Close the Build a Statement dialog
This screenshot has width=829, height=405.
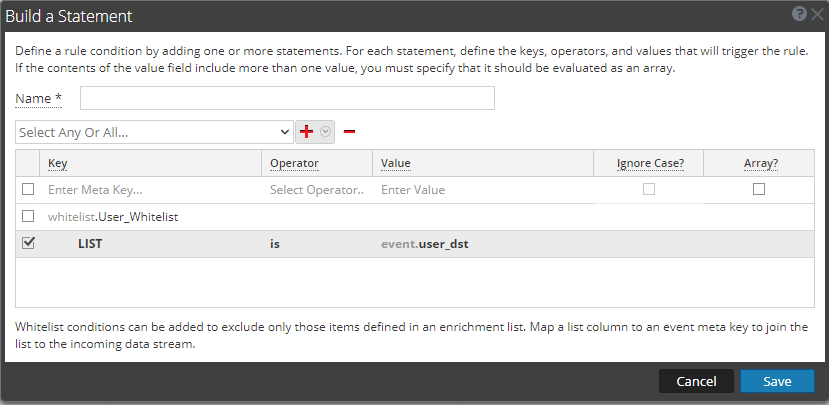[x=816, y=14]
